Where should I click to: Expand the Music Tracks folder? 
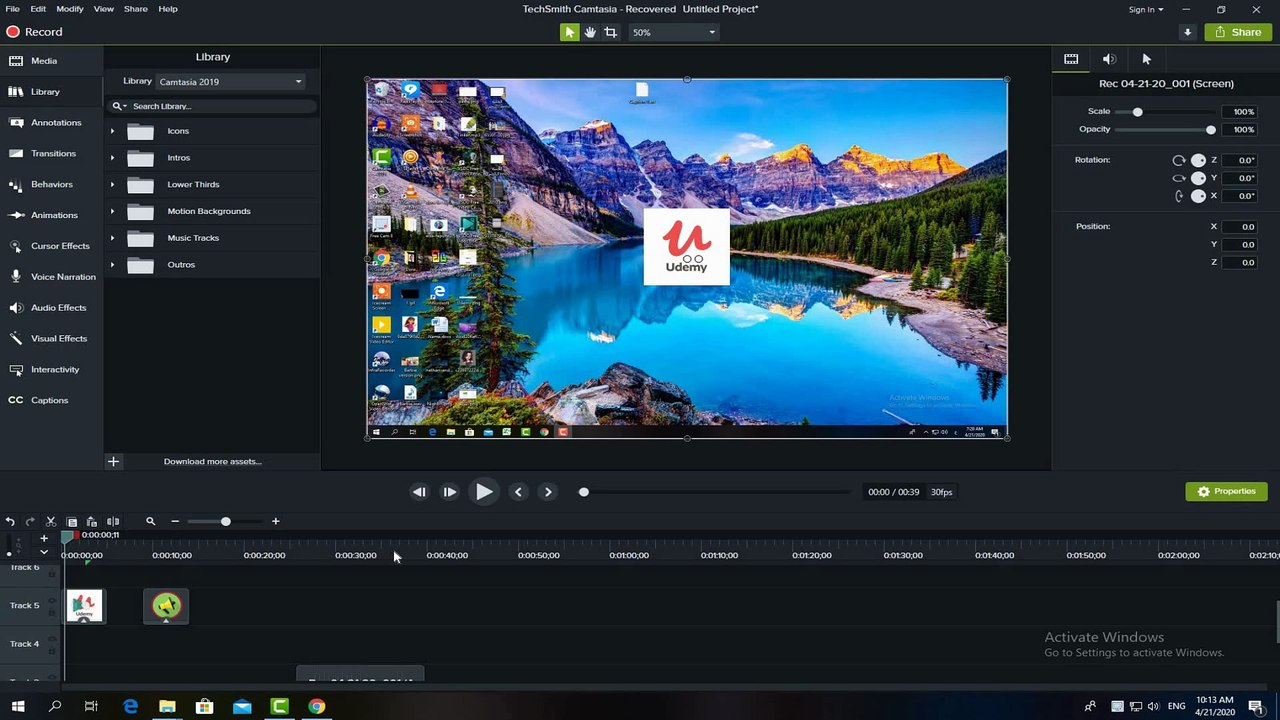pos(112,238)
